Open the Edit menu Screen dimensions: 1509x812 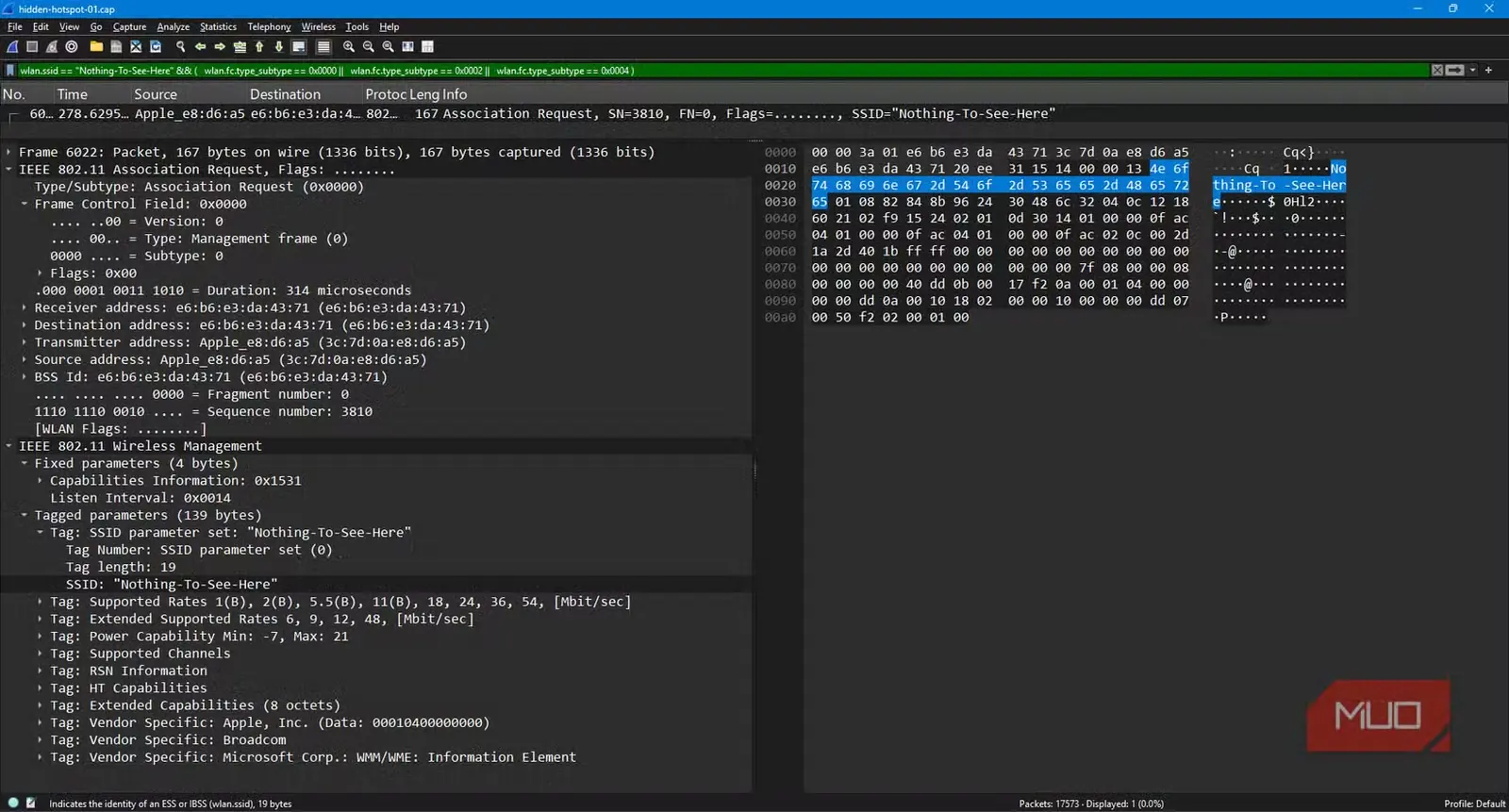click(x=41, y=26)
